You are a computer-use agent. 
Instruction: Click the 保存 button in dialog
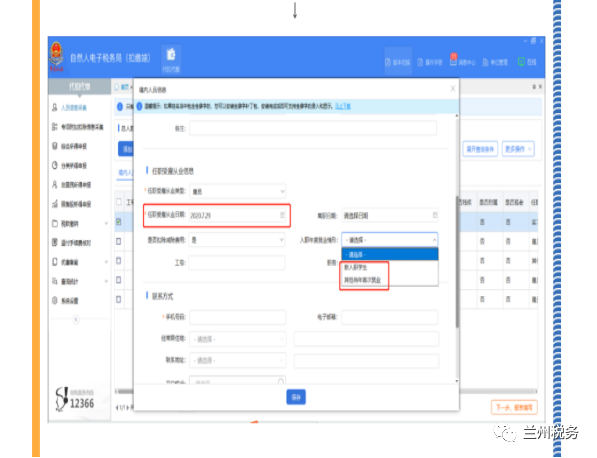(296, 397)
